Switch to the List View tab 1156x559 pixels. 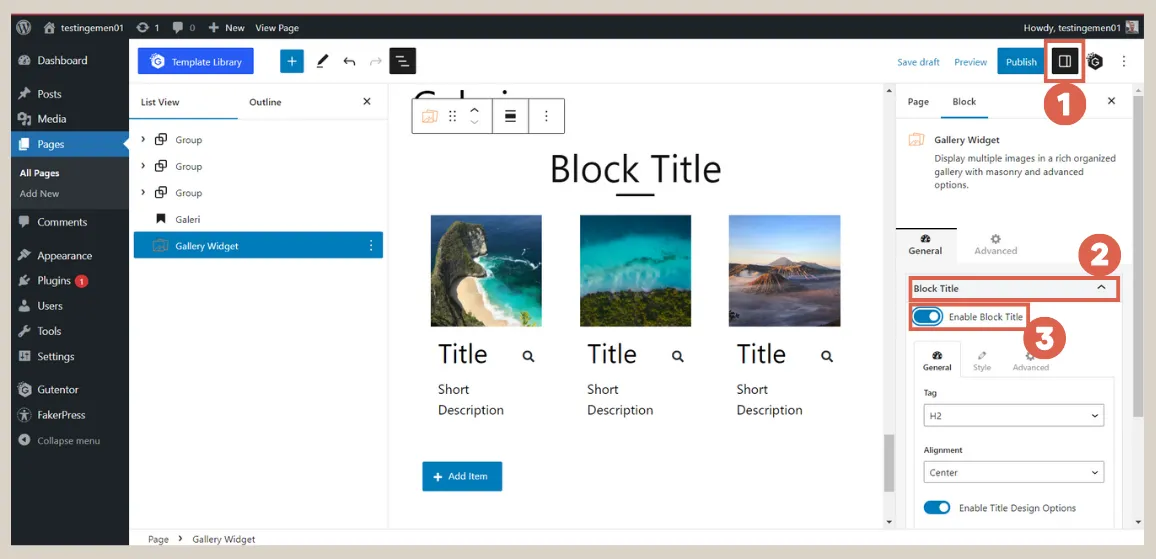click(x=160, y=102)
